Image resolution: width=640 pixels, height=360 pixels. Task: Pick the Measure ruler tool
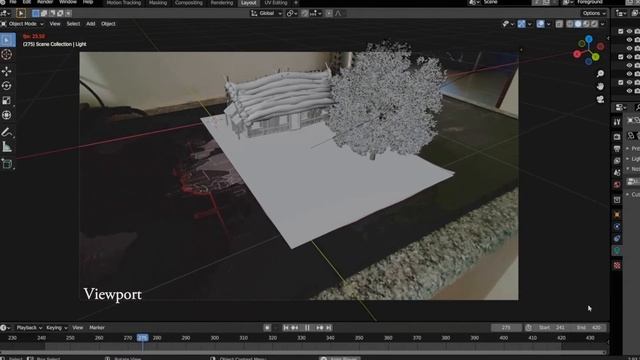(7, 147)
